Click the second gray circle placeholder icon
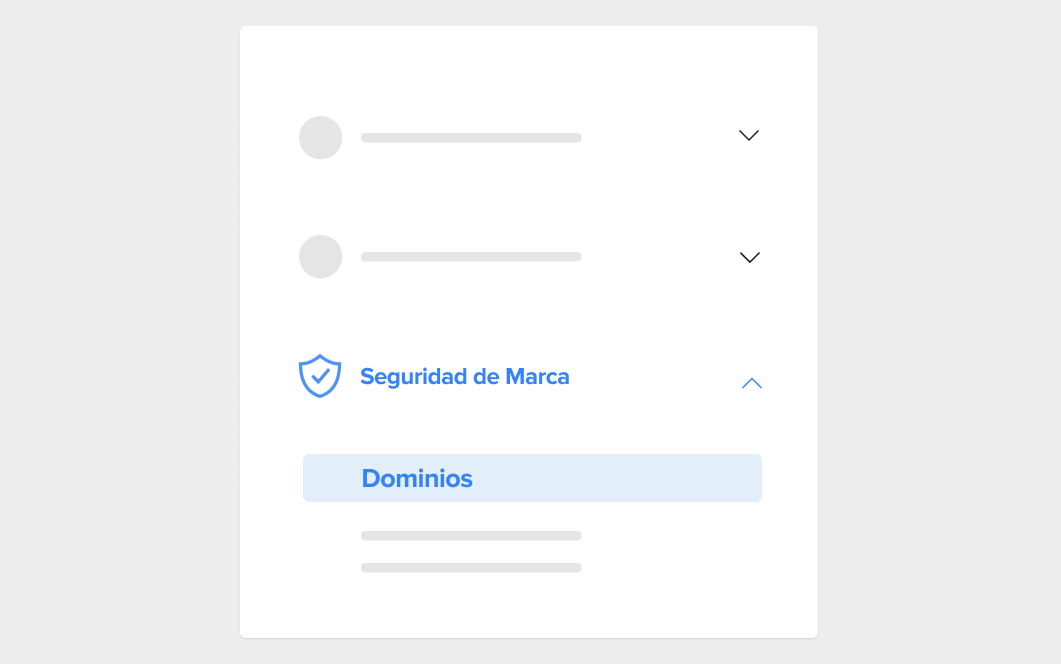The height and width of the screenshot is (664, 1061). click(321, 257)
